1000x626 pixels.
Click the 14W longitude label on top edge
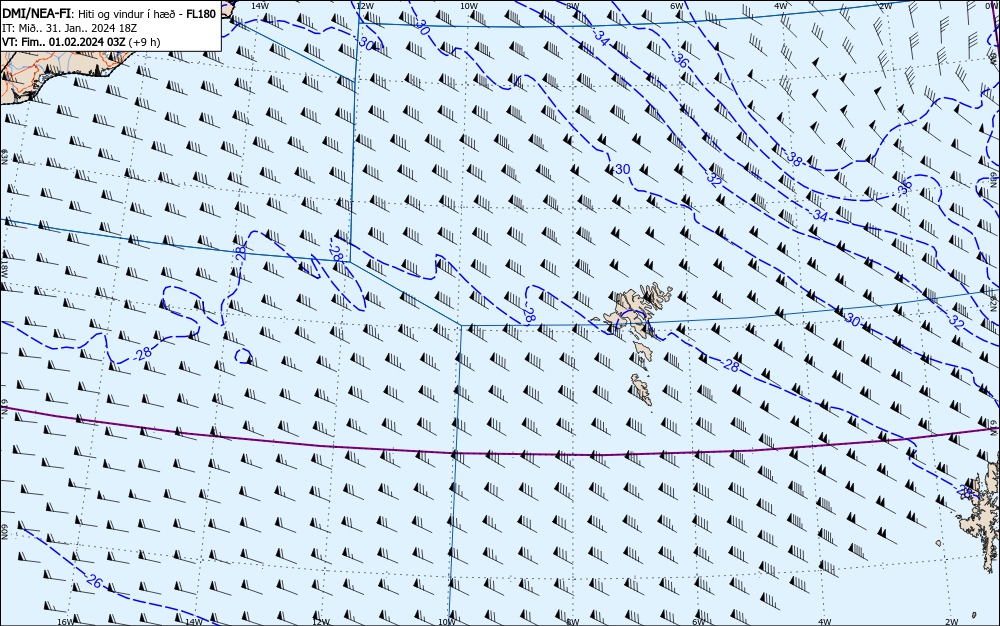(x=259, y=5)
